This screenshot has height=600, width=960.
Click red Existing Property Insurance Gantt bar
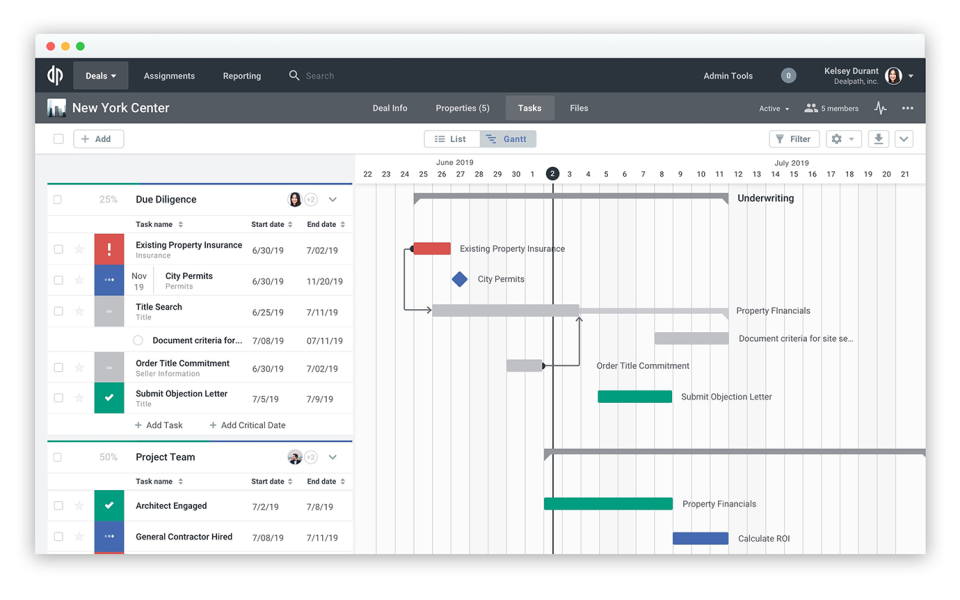[x=432, y=249]
